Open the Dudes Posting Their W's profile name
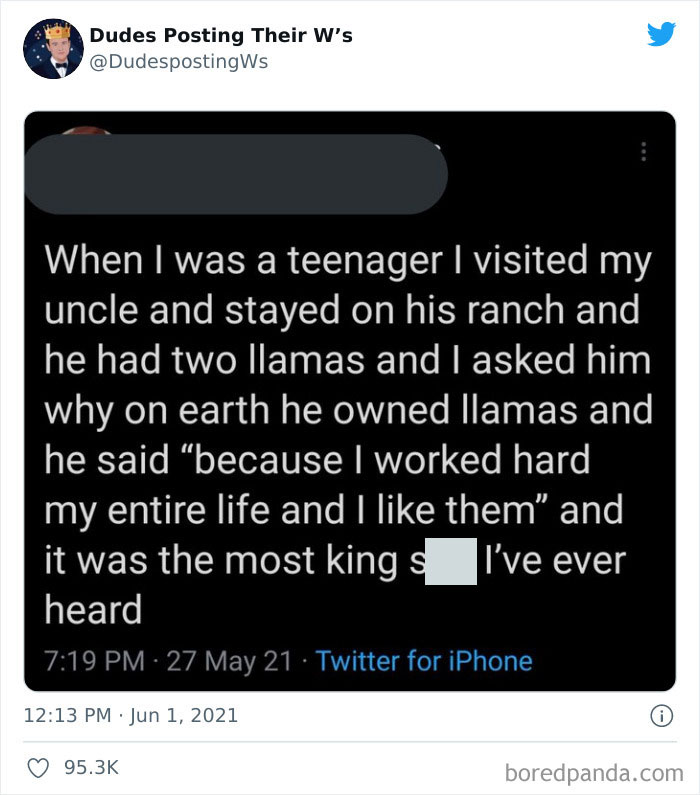Viewport: 700px width, 795px height. (x=221, y=35)
